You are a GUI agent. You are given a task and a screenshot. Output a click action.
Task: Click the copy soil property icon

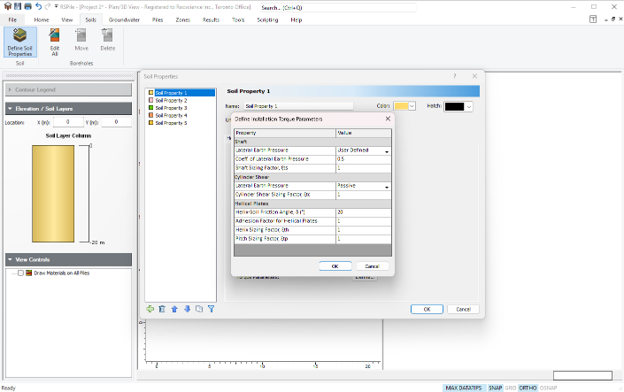[x=199, y=309]
